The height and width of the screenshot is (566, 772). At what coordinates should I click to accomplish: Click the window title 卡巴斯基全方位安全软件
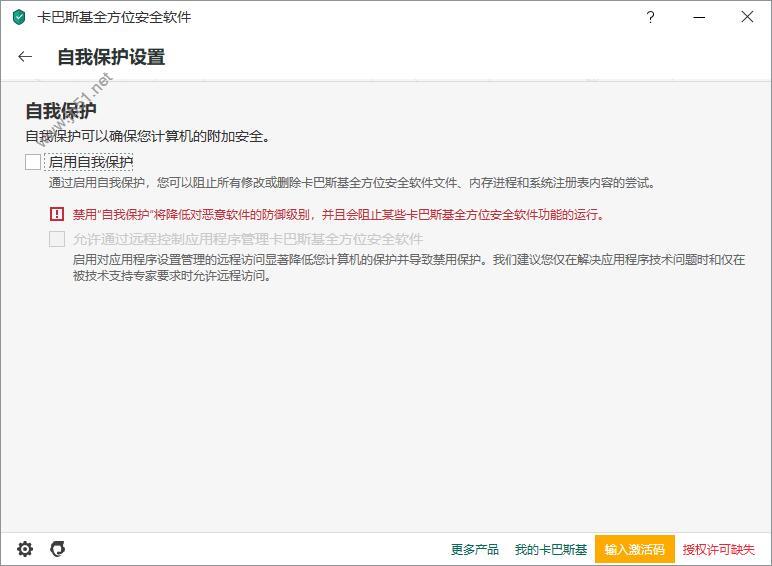point(114,17)
